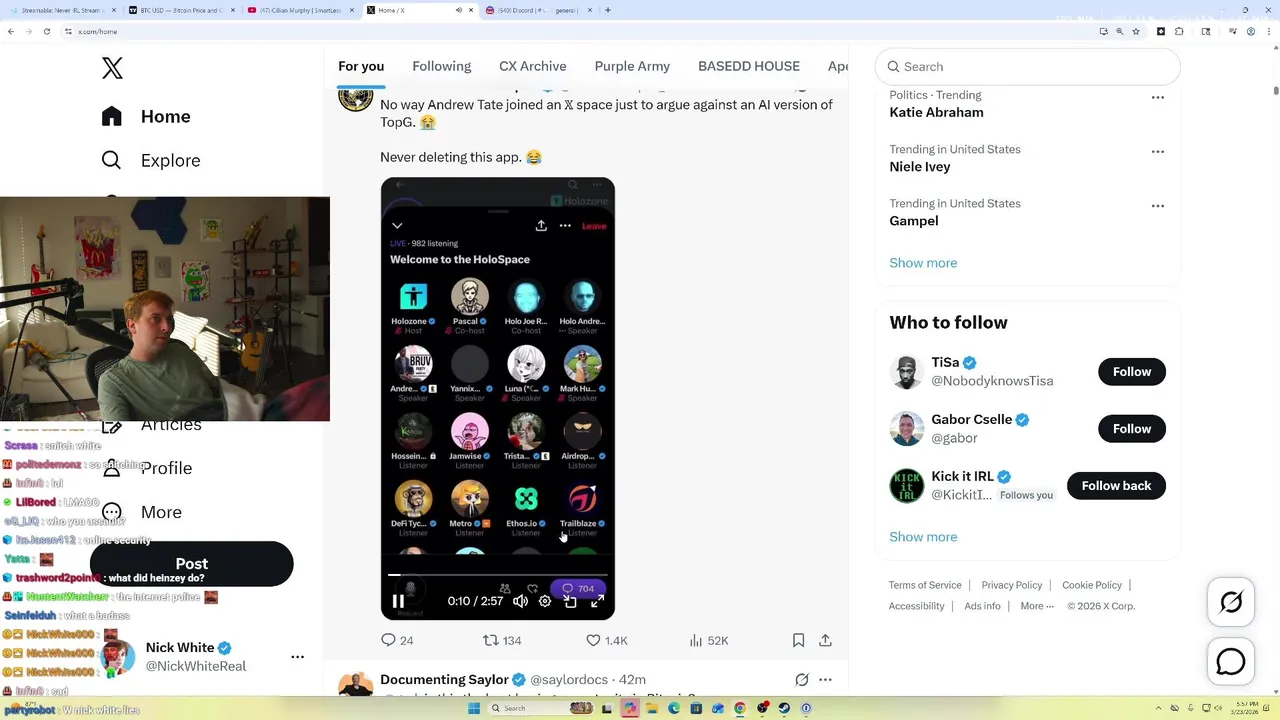Like the post with 1.4K likes
Image resolution: width=1280 pixels, height=720 pixels.
coord(607,640)
